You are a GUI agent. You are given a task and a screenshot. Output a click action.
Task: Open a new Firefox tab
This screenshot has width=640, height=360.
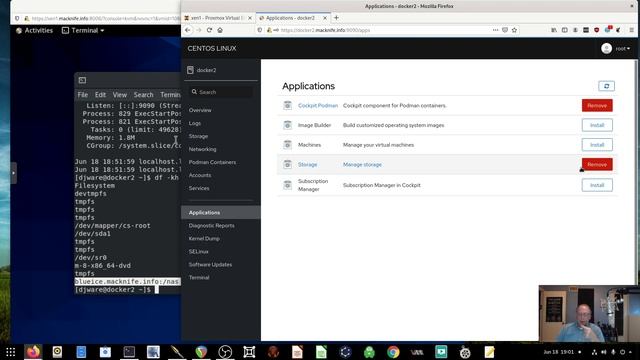[336, 18]
